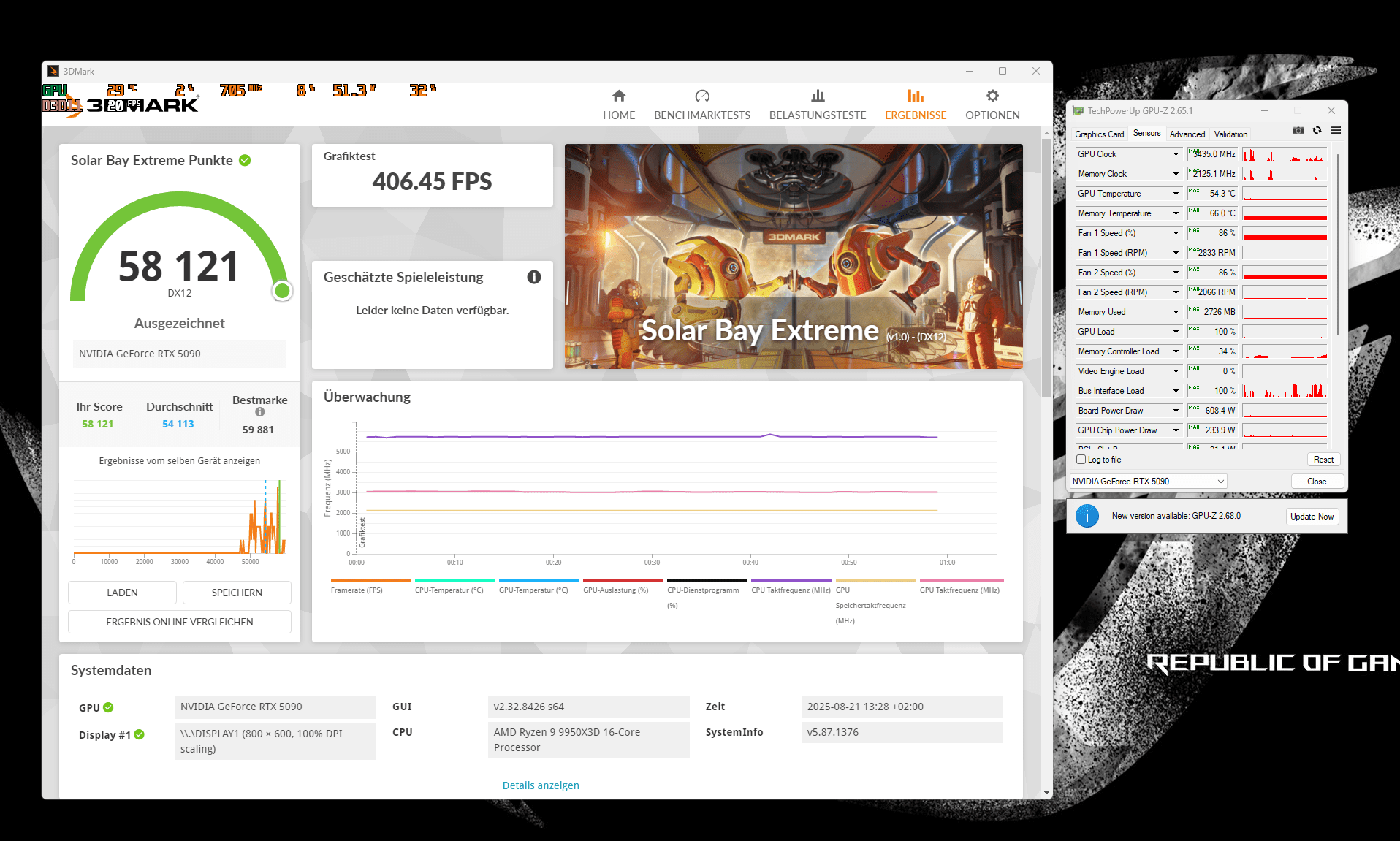
Task: Click the Zeit value 2025-08-21 13:28
Action: point(902,707)
